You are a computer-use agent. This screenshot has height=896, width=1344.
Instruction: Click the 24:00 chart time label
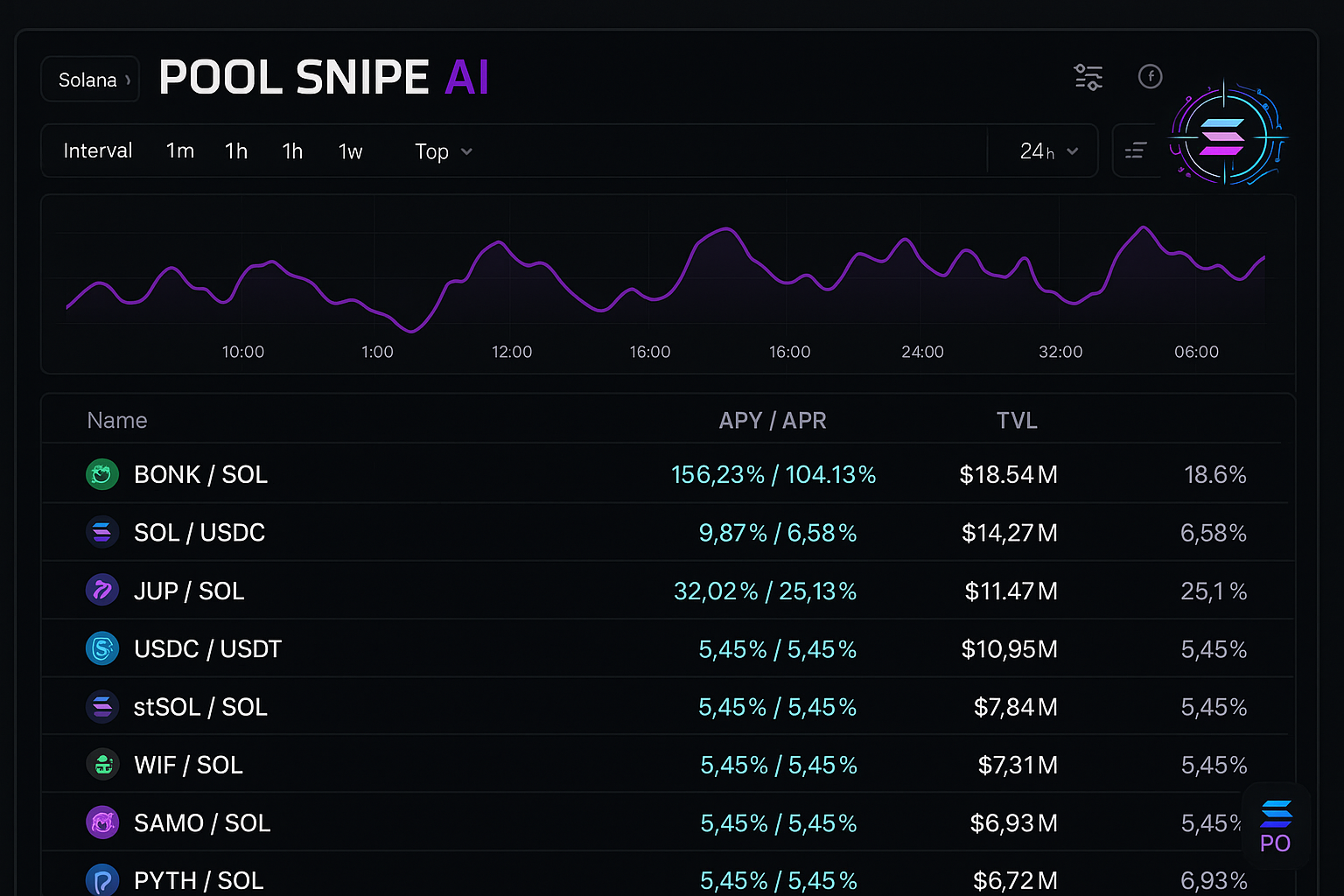(x=922, y=352)
